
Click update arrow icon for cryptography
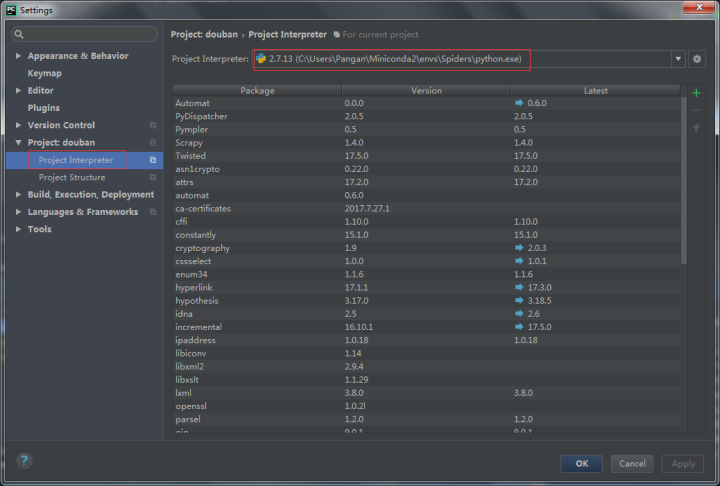[519, 248]
